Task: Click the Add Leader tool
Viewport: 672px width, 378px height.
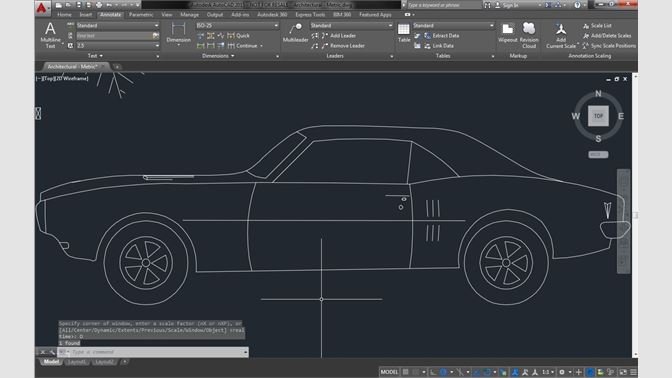Action: tap(339, 36)
